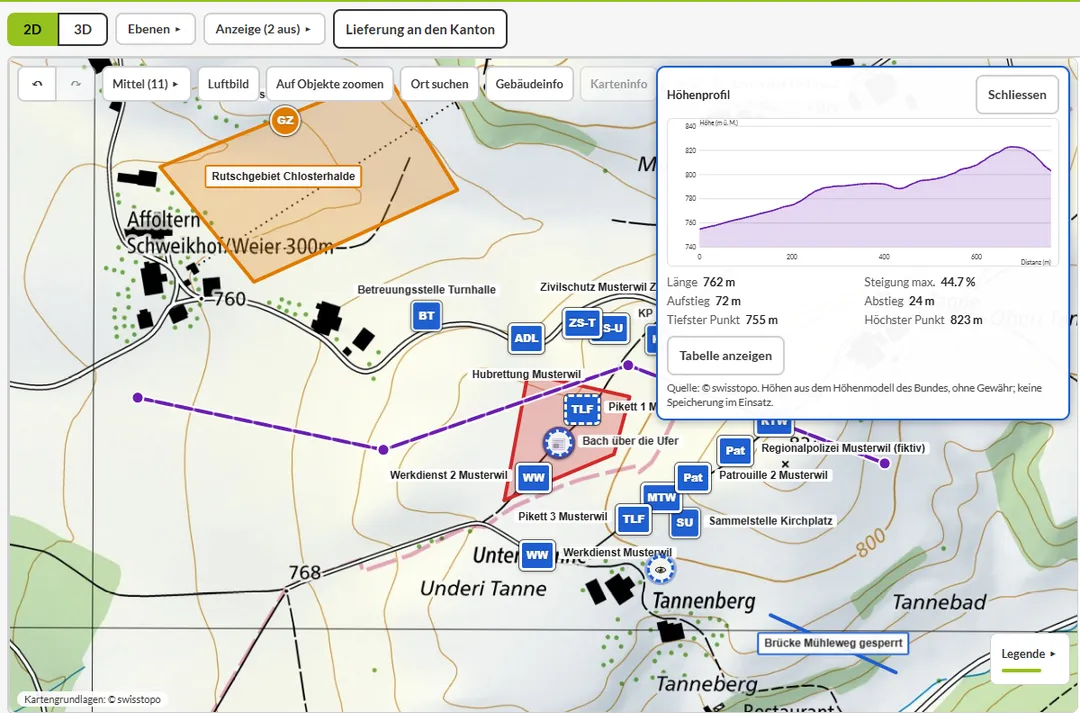Click the ADL map symbol
This screenshot has height=713, width=1080.
coord(526,338)
